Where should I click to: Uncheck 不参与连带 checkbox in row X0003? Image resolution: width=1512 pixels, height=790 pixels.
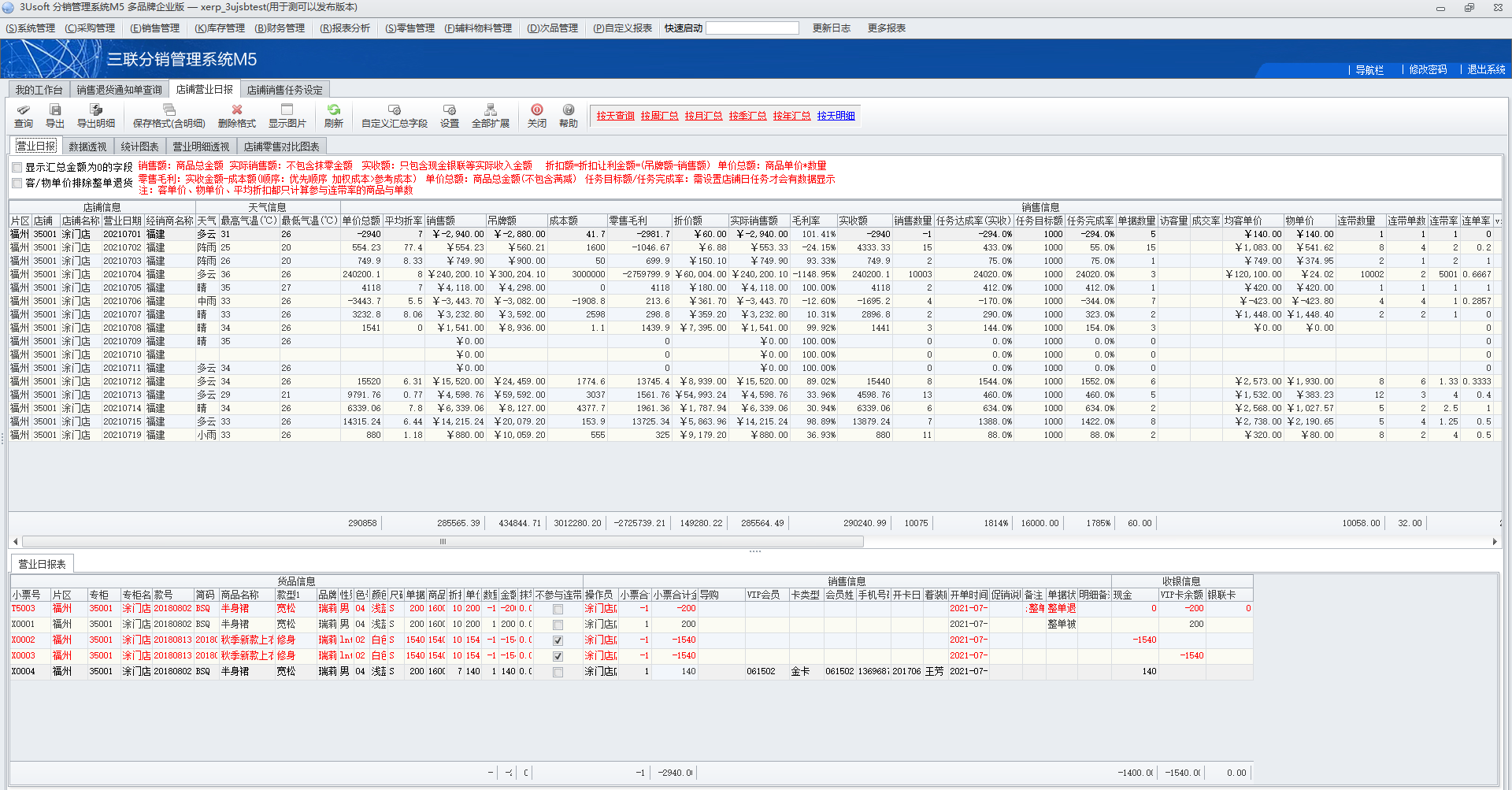(558, 656)
